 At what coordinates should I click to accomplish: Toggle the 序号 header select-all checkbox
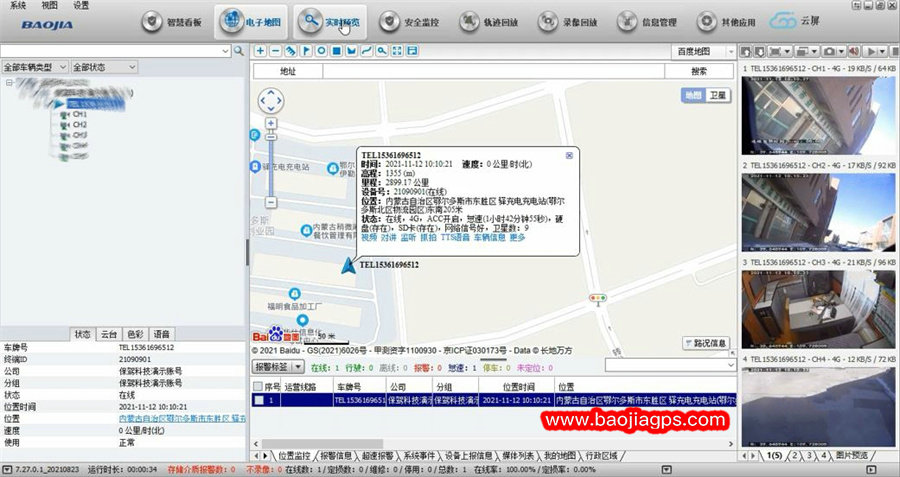(258, 387)
